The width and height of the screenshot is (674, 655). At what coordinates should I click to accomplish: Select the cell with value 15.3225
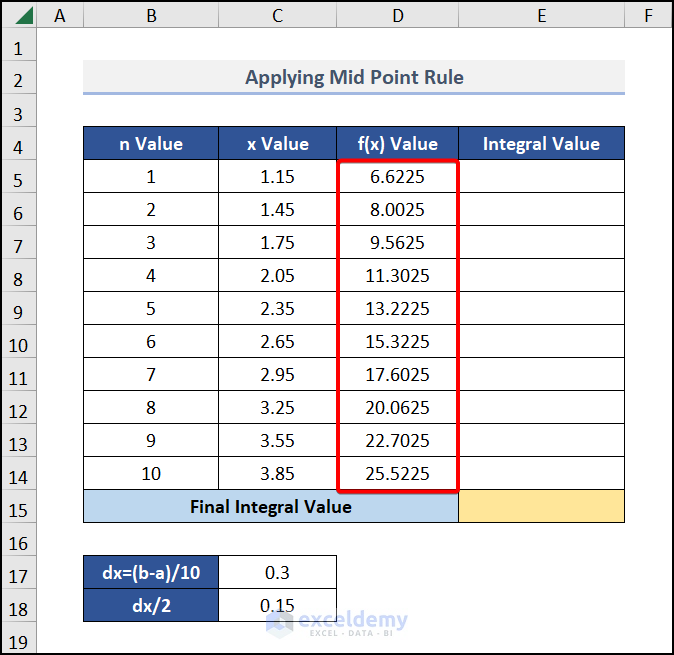point(398,342)
